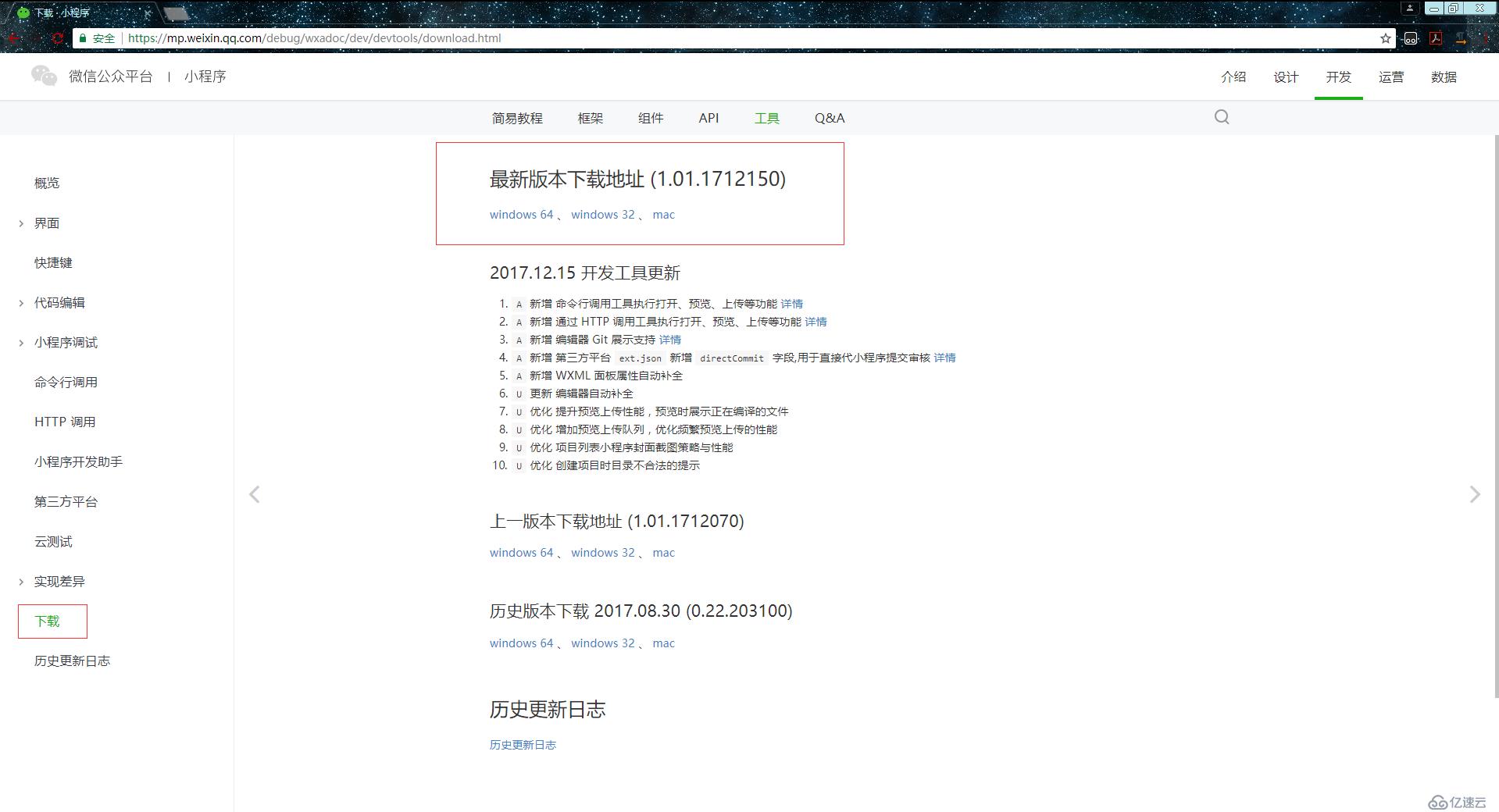Open the Chrome three-dot menu
Screen dimensions: 1499x812
tap(1486, 38)
